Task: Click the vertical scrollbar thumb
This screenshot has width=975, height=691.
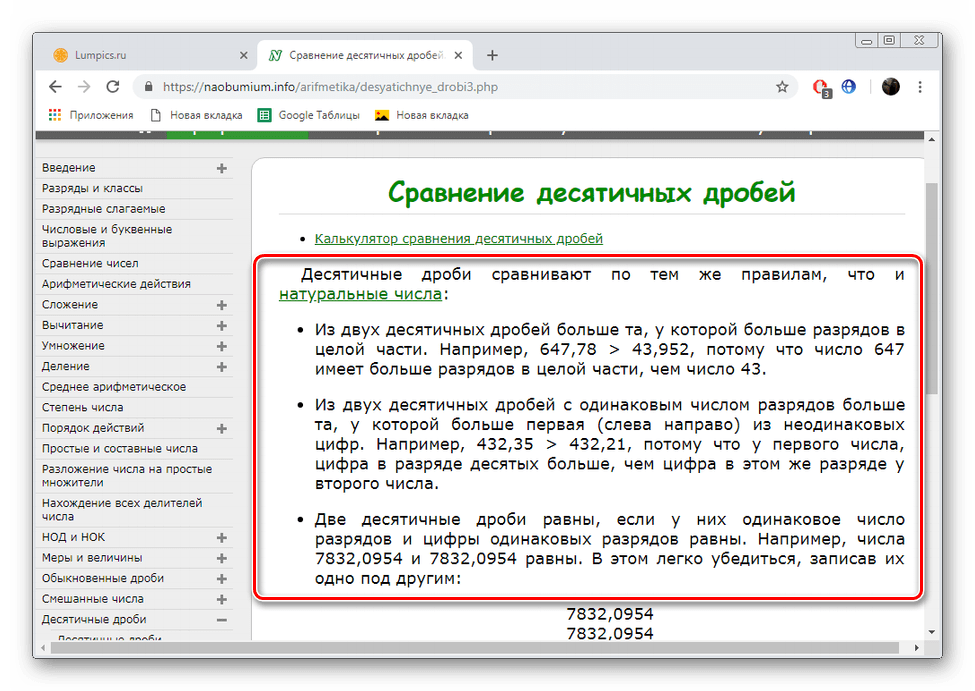Action: click(x=931, y=288)
